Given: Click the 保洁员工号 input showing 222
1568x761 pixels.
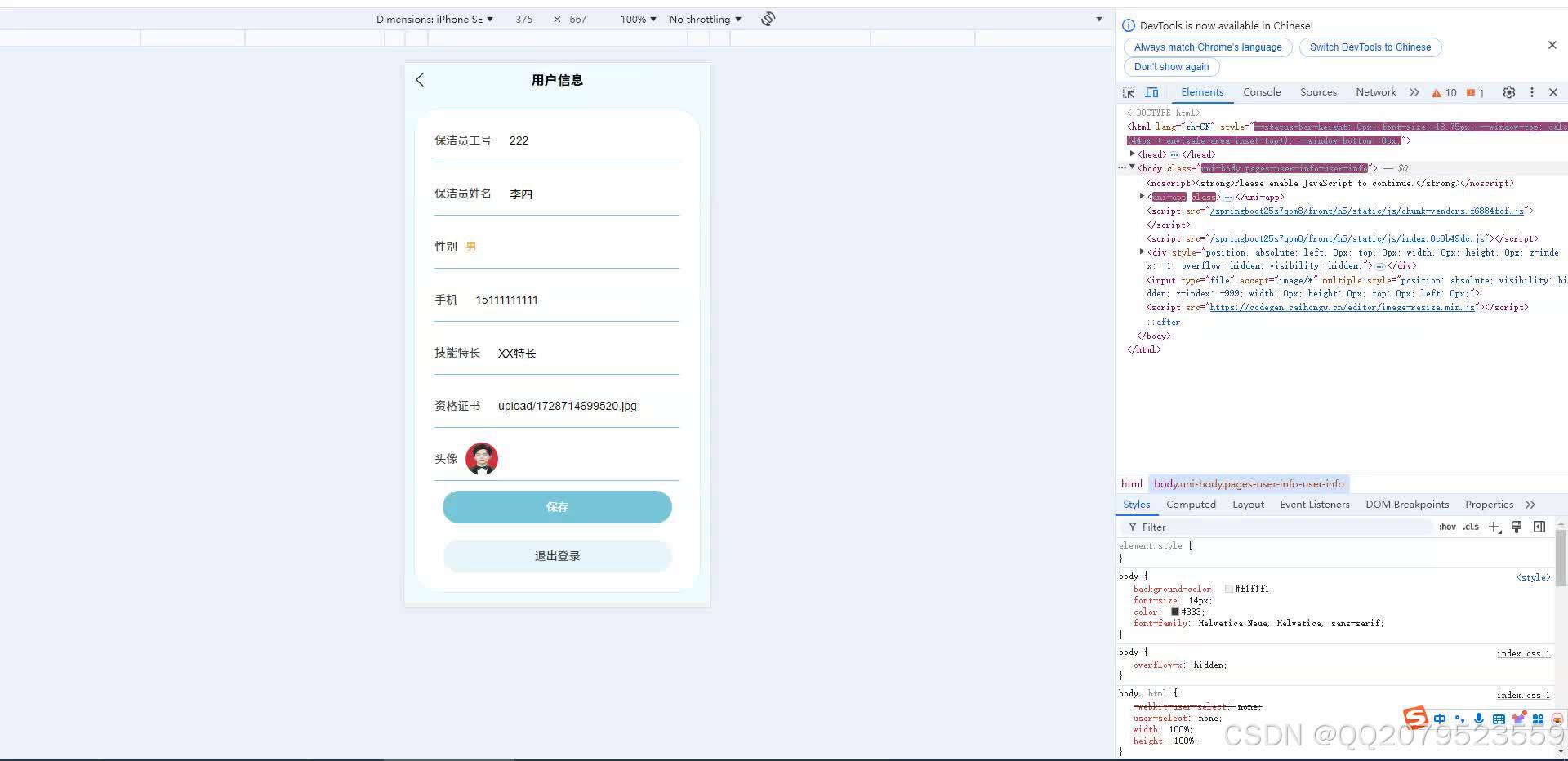Looking at the screenshot, I should click(594, 140).
